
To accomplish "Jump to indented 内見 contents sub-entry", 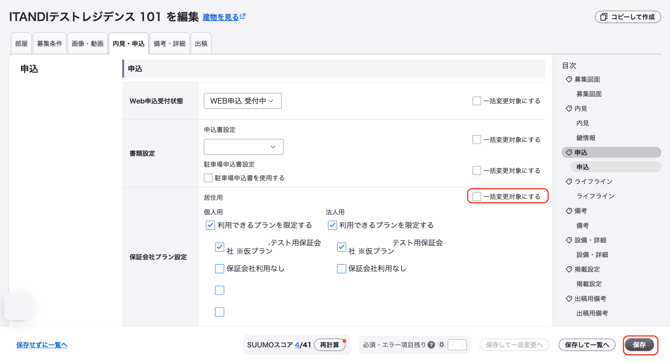I will 582,123.
